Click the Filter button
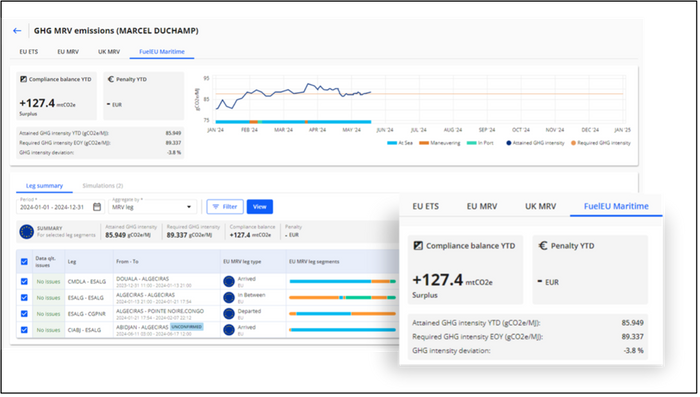Image resolution: width=700 pixels, height=397 pixels. (225, 207)
